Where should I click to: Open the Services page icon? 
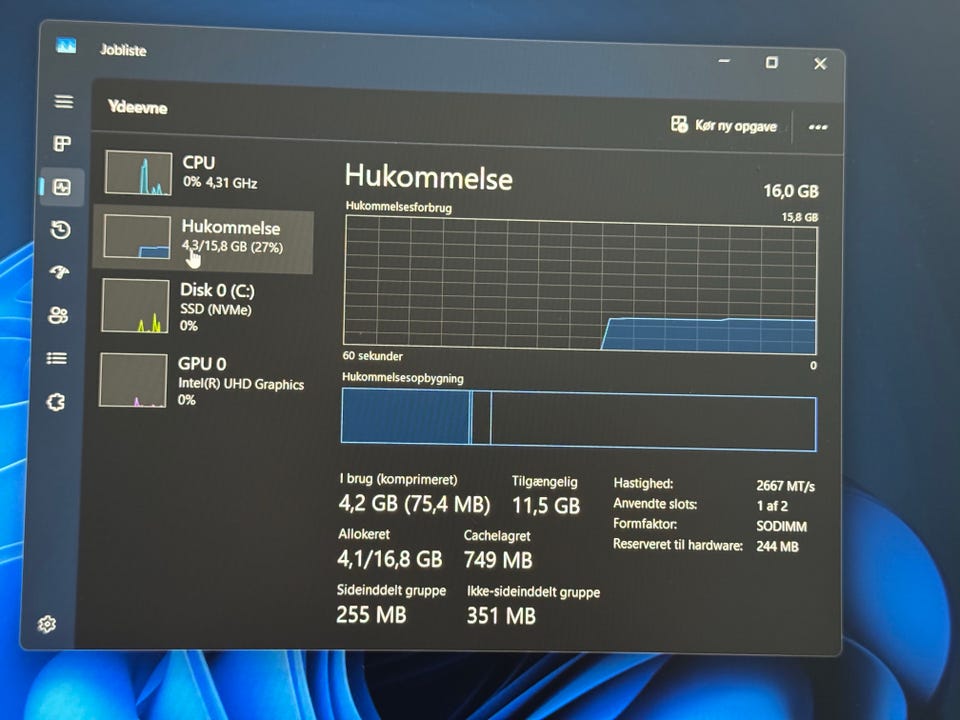[x=57, y=403]
